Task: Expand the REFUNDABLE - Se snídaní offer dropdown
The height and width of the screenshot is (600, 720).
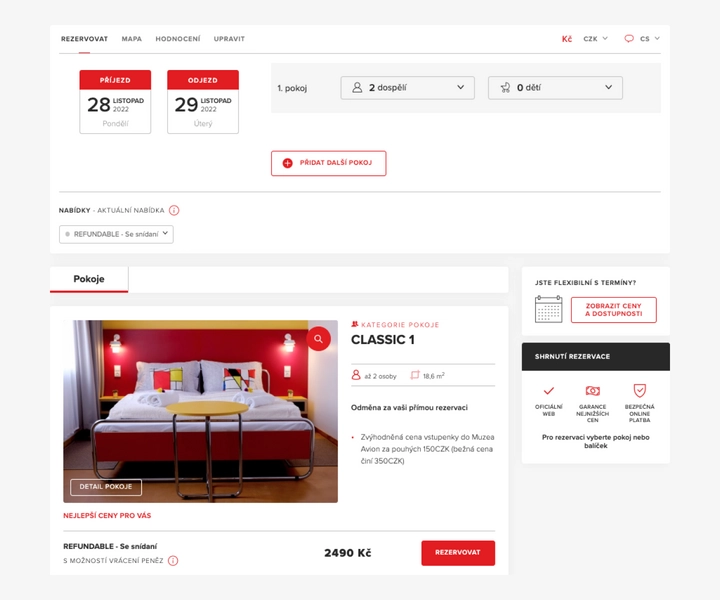Action: [x=116, y=234]
